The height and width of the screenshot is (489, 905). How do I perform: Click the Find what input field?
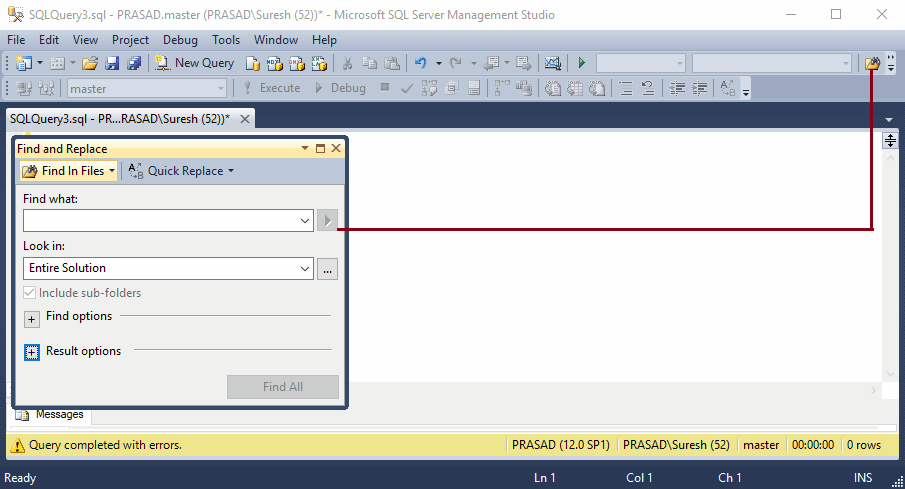pyautogui.click(x=169, y=221)
